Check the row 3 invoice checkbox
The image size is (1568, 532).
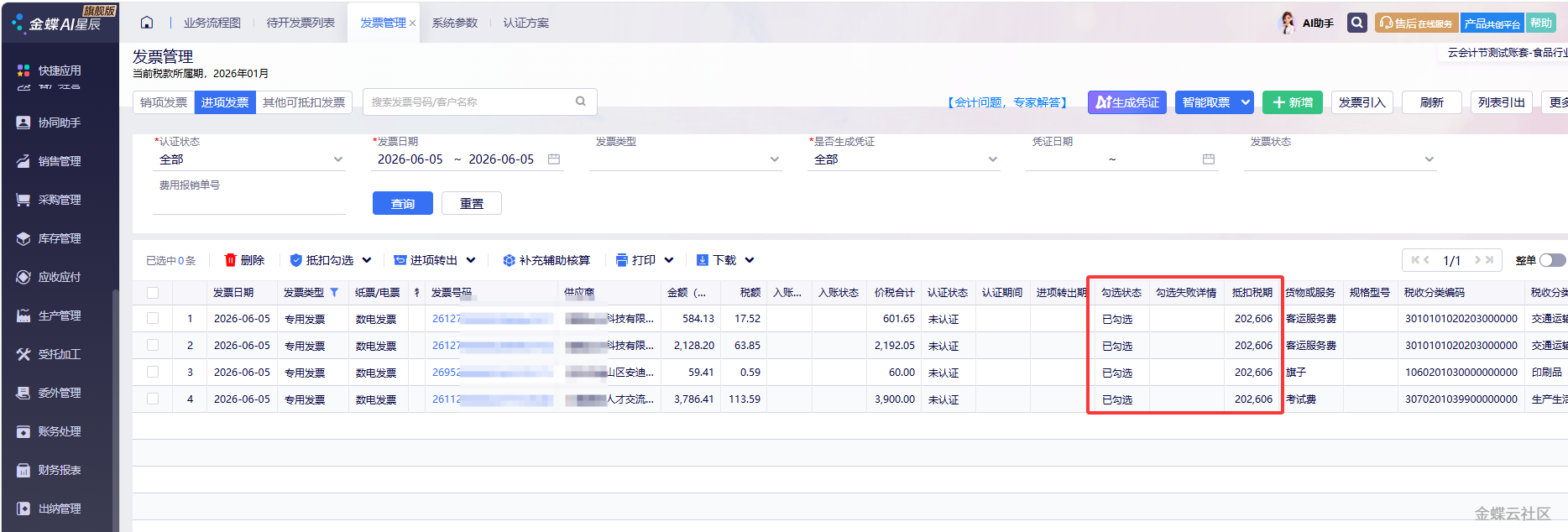153,373
